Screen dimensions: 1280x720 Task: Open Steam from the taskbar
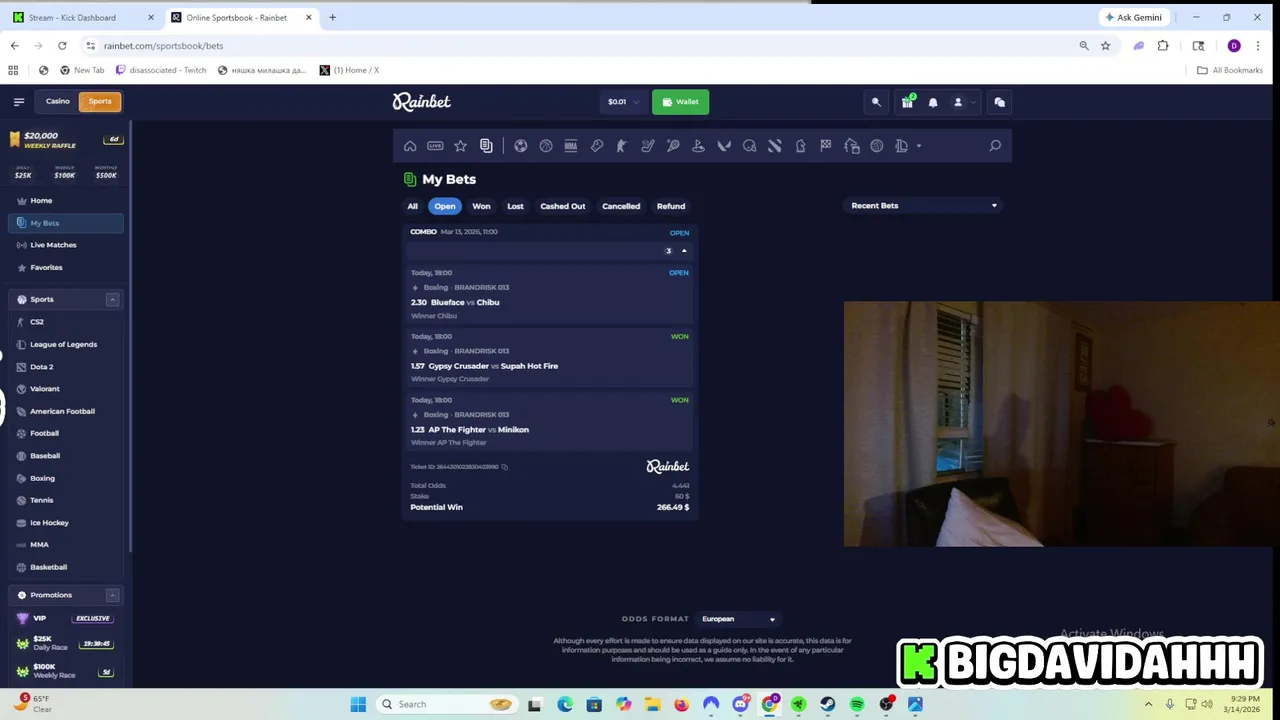tap(828, 704)
